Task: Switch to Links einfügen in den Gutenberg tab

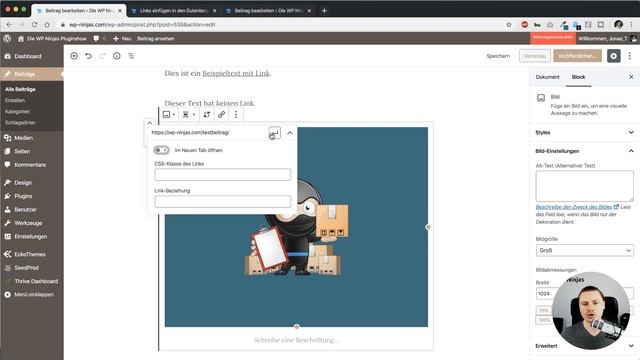Action: point(174,11)
